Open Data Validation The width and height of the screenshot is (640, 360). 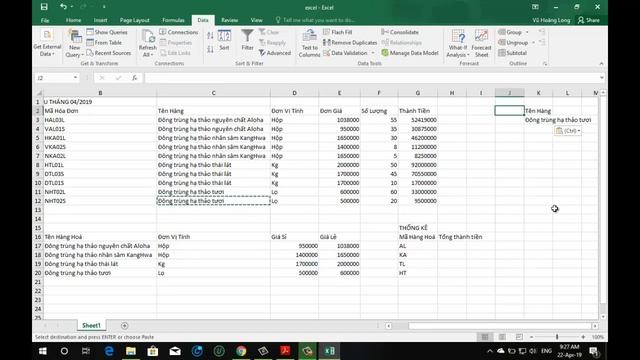(x=345, y=53)
